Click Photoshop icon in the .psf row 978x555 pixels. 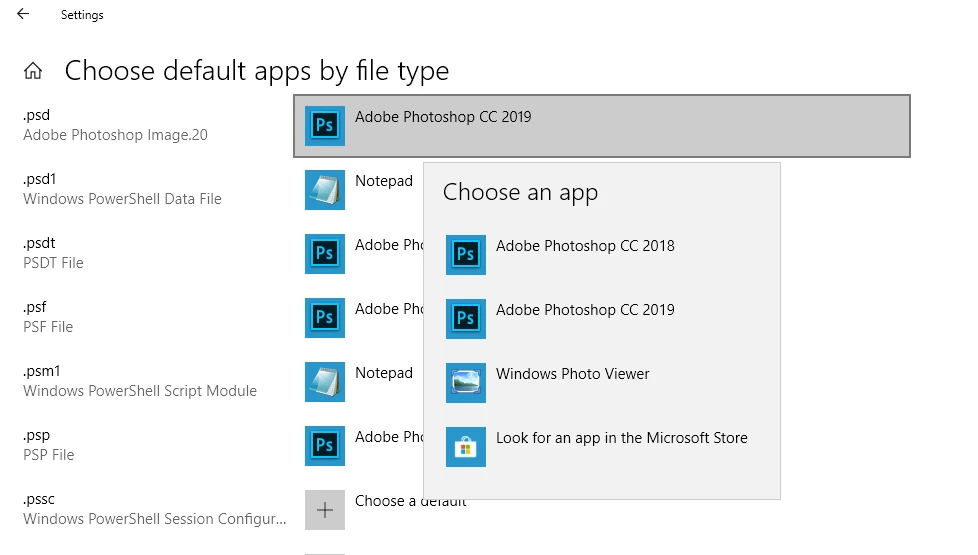[325, 317]
